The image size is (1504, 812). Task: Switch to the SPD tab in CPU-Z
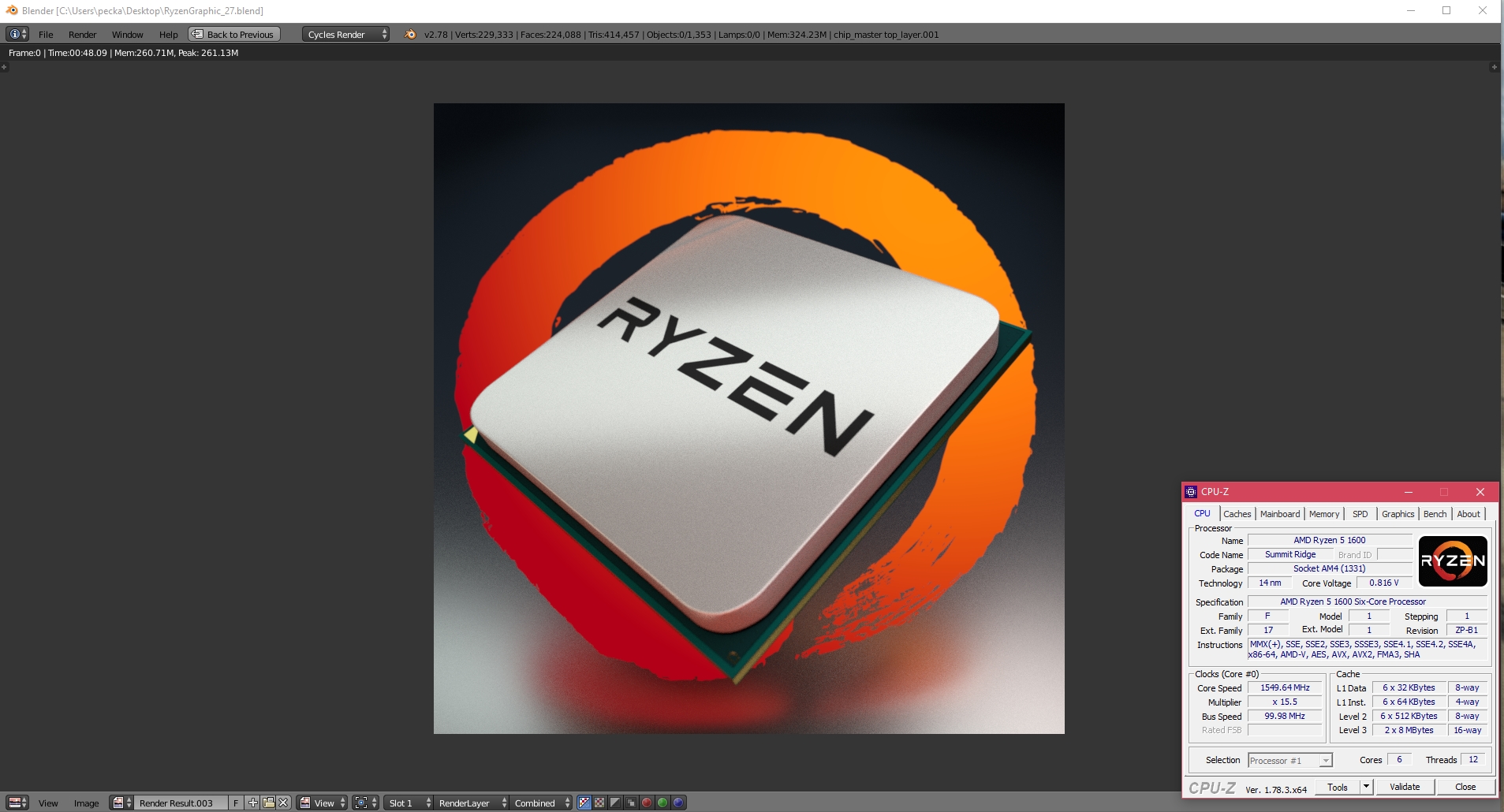click(x=1360, y=514)
